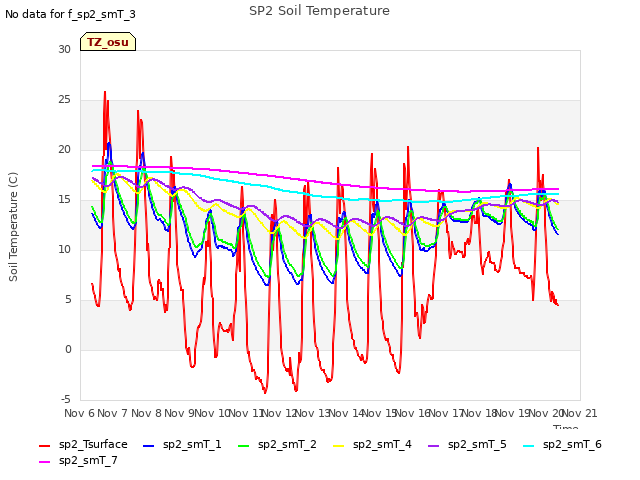640x480 pixels.
Task: Click the green sp2_smT_2 legend swatch
Action: pyautogui.click(x=243, y=446)
